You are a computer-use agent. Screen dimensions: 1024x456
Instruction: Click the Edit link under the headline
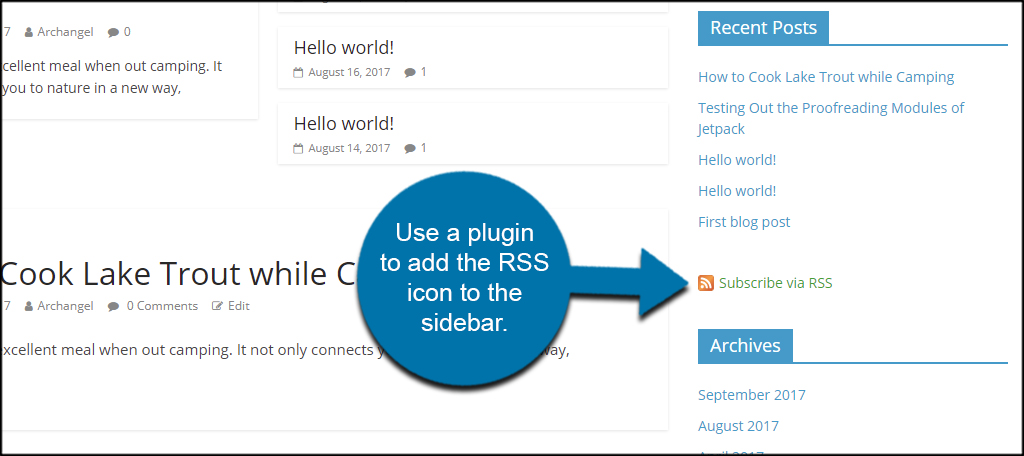[x=239, y=306]
